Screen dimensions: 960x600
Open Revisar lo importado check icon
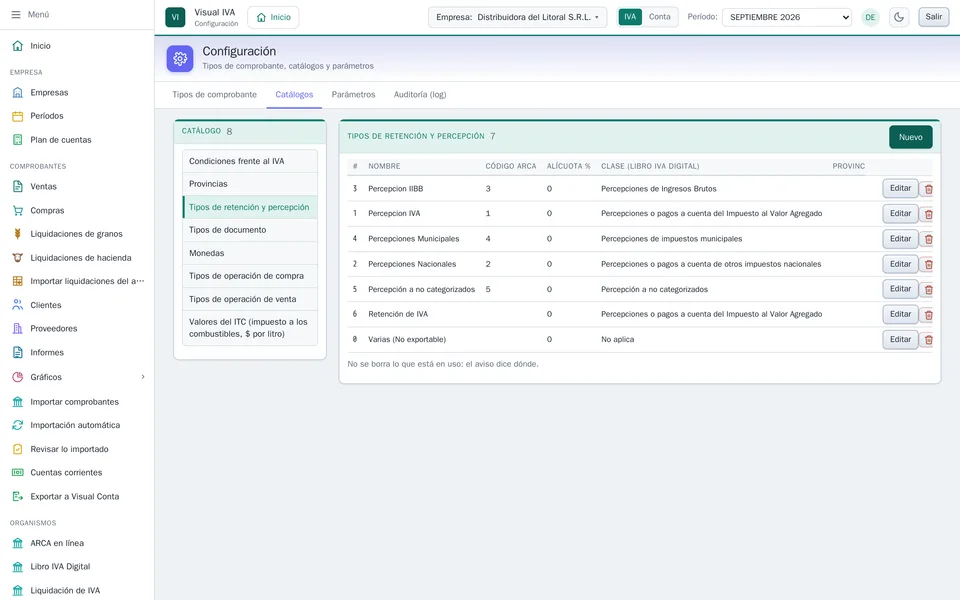click(18, 449)
